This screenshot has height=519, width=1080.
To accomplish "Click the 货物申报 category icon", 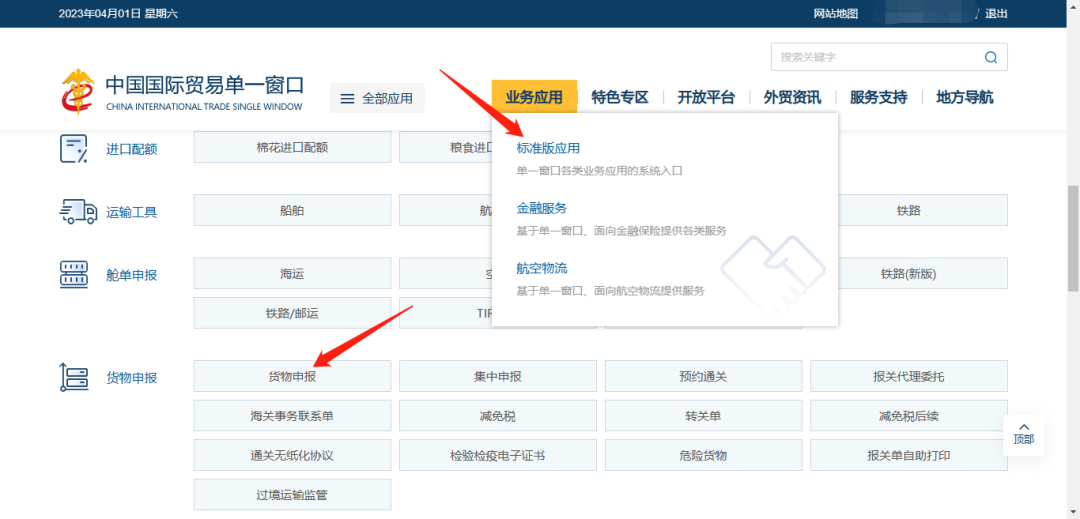I will tap(74, 377).
